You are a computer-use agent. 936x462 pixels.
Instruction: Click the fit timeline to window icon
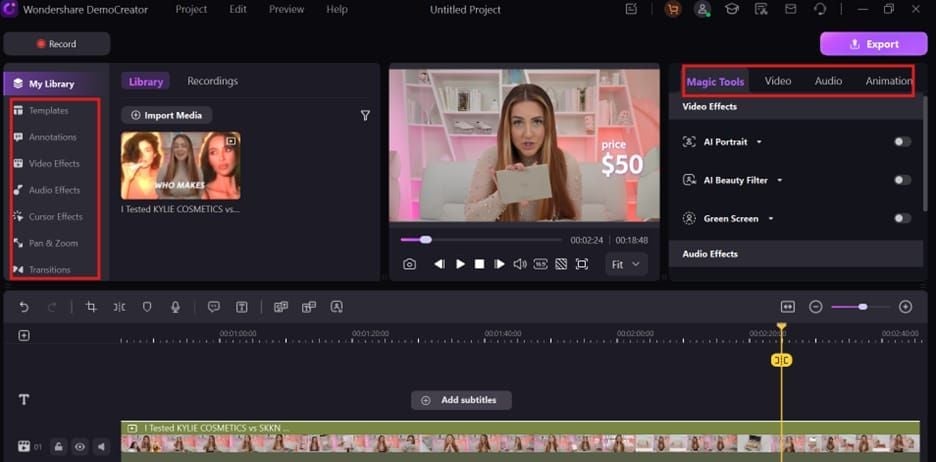(788, 307)
